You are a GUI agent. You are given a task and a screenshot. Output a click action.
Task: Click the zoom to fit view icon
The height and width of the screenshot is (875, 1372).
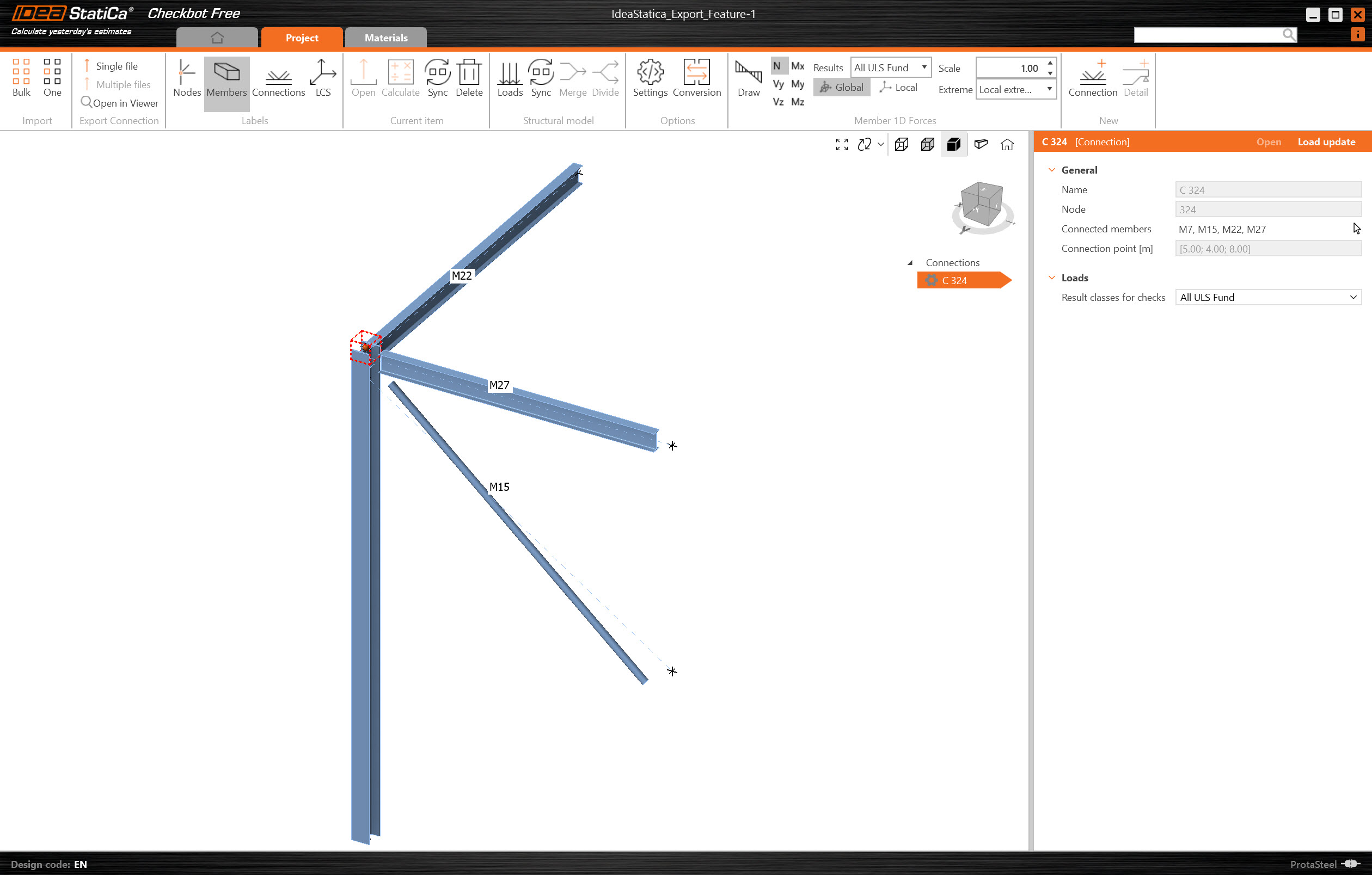click(842, 145)
